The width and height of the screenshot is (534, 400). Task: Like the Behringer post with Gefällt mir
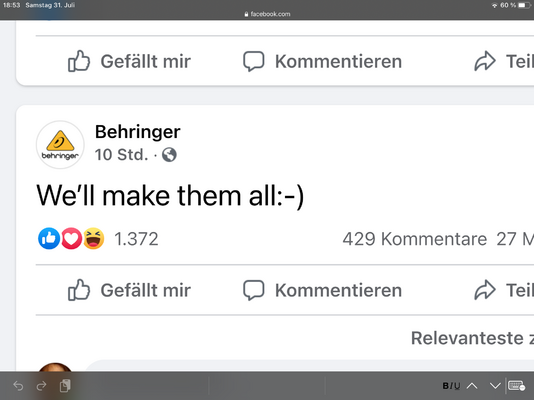(129, 290)
